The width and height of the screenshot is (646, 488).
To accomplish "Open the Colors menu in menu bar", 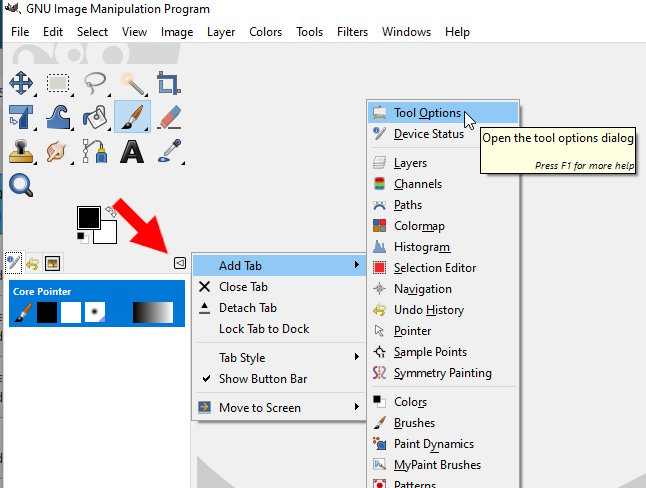I will 265,32.
